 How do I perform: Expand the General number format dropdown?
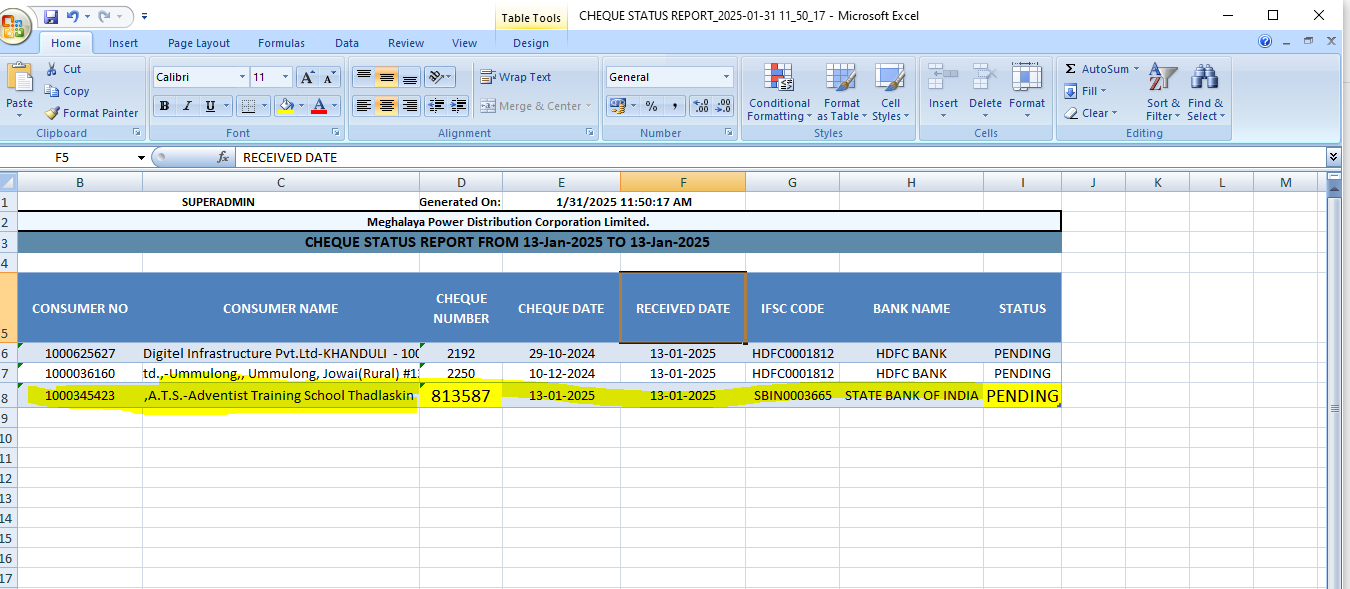(727, 77)
